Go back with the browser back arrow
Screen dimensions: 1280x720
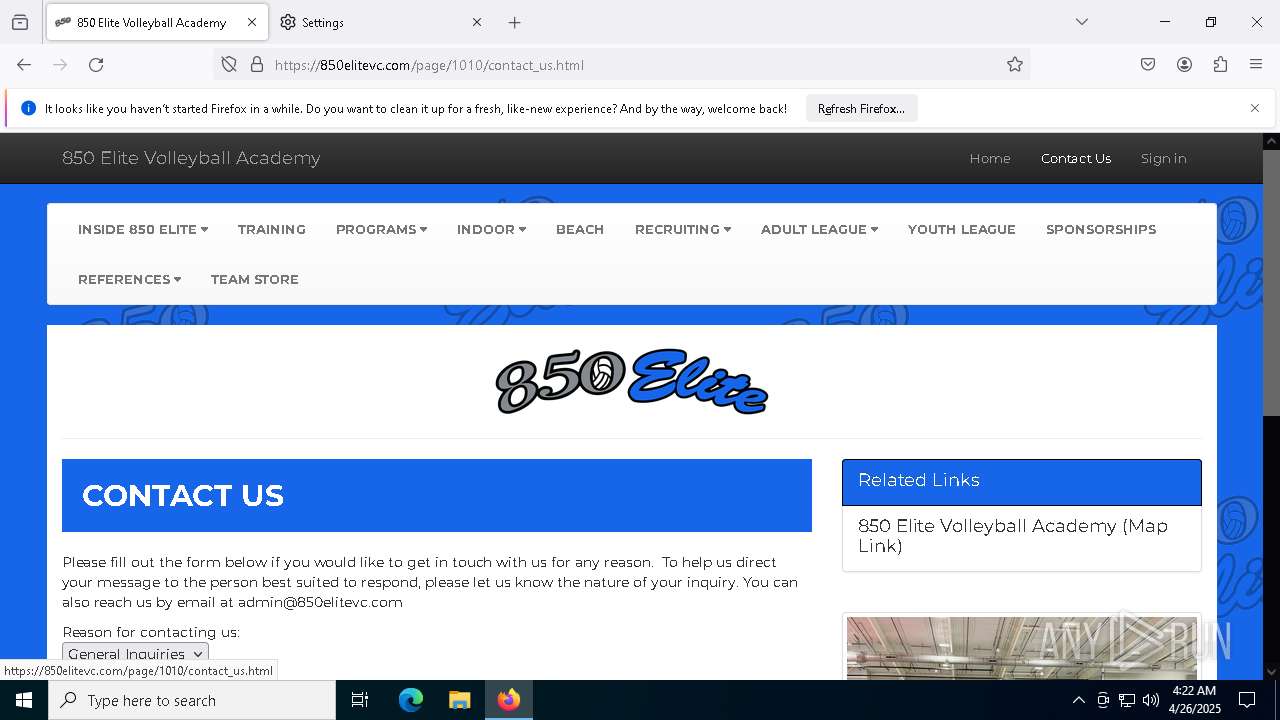click(24, 65)
